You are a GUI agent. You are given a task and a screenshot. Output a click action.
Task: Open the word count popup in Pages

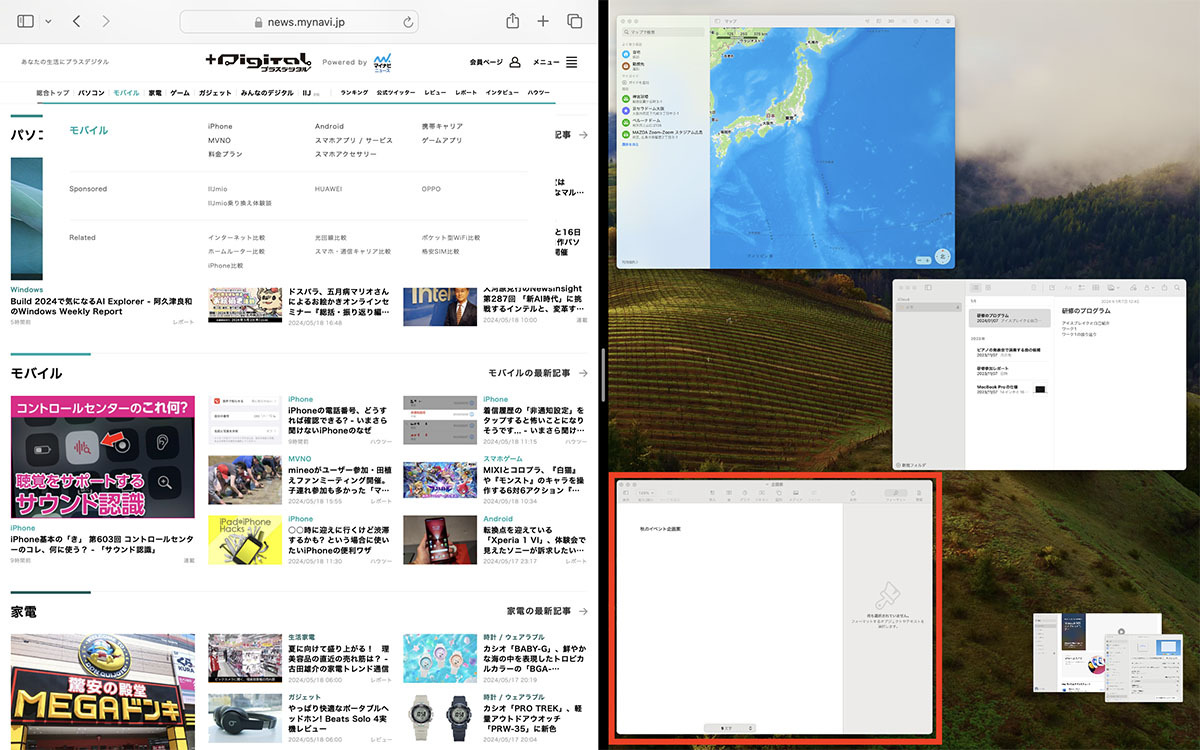(729, 728)
